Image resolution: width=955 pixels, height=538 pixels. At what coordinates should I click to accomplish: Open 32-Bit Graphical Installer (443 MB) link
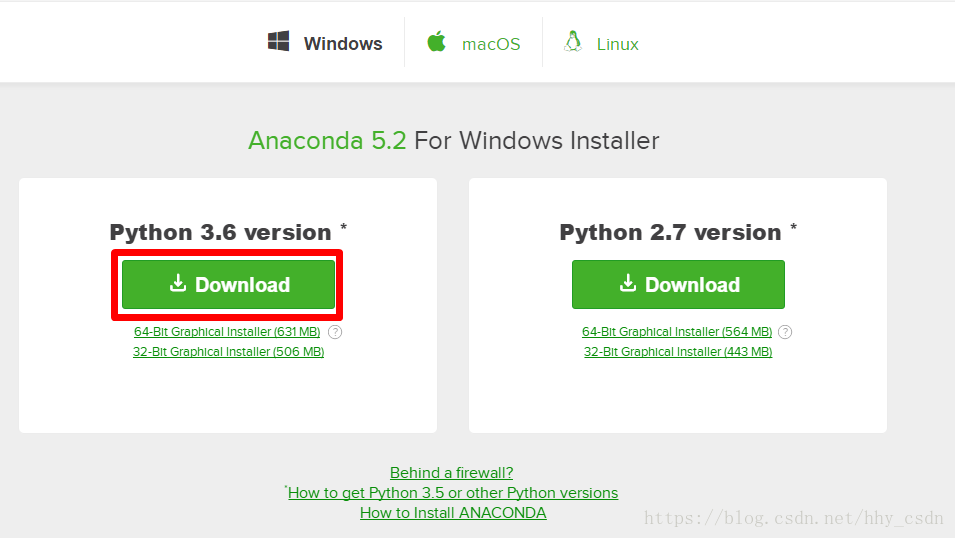coord(678,352)
